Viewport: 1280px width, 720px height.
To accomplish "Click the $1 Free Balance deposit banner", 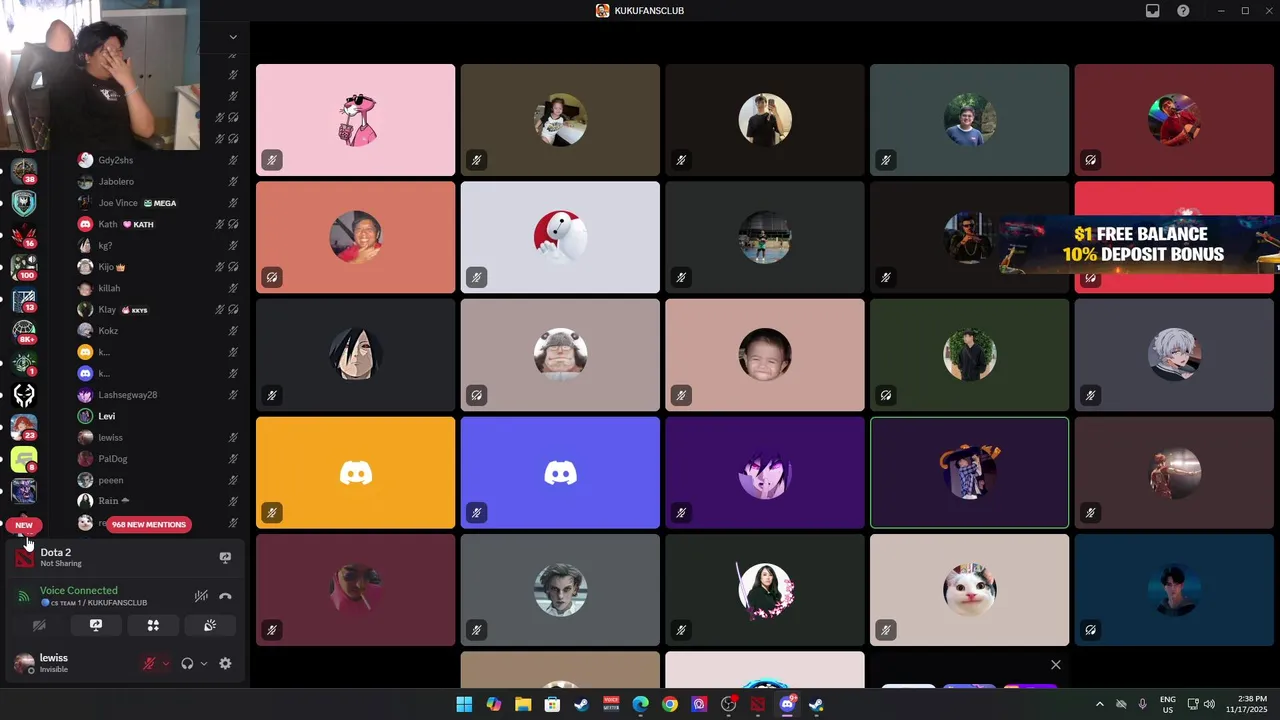I will (1140, 244).
